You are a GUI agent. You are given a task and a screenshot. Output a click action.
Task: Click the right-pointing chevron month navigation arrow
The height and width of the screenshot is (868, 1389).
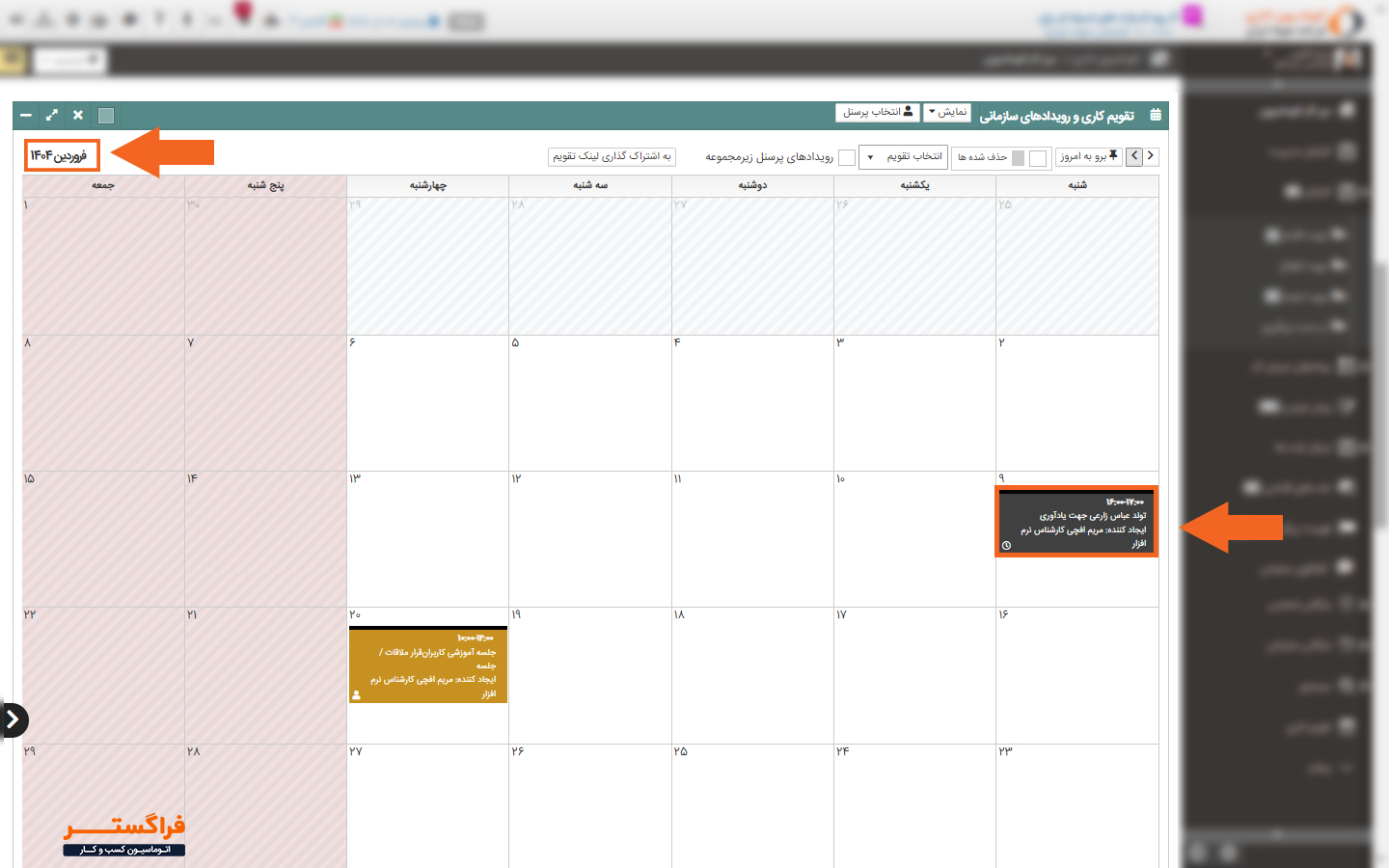point(1151,156)
